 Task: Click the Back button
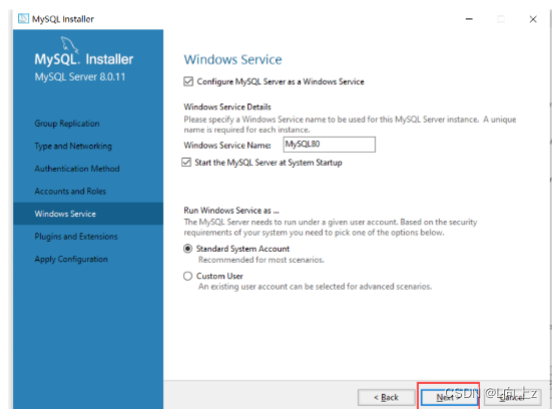[386, 397]
